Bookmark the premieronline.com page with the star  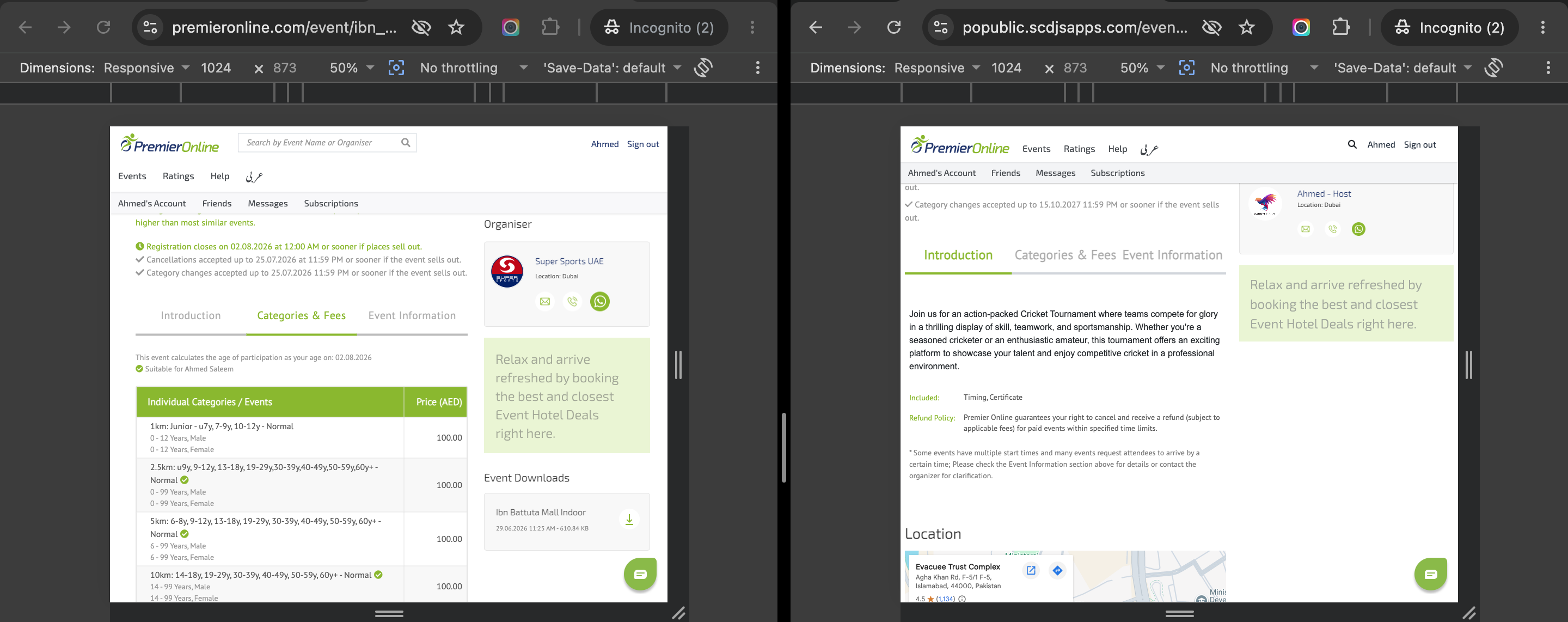pyautogui.click(x=456, y=27)
